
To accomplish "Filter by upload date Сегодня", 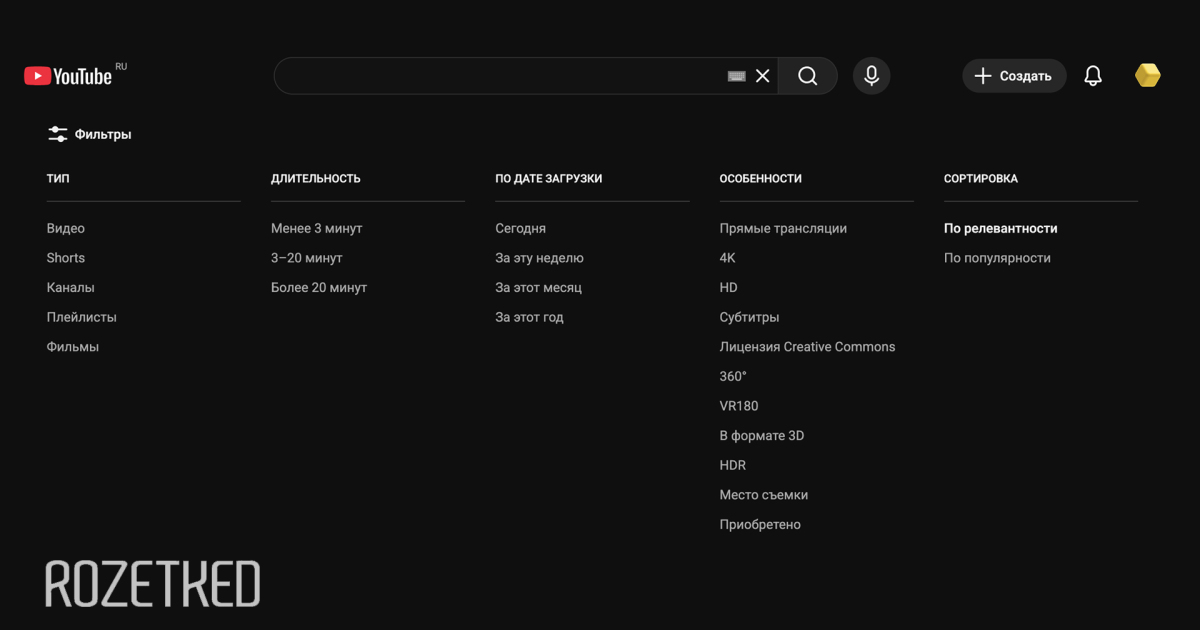I will tap(521, 228).
